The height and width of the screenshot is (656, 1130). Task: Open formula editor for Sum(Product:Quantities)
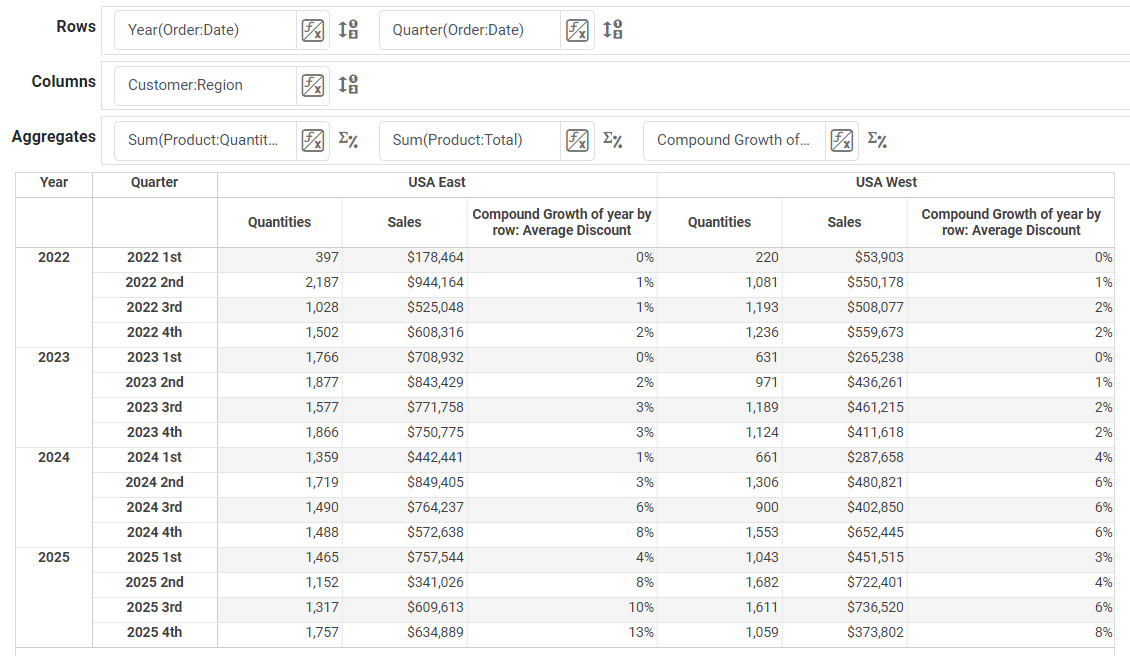(x=313, y=140)
